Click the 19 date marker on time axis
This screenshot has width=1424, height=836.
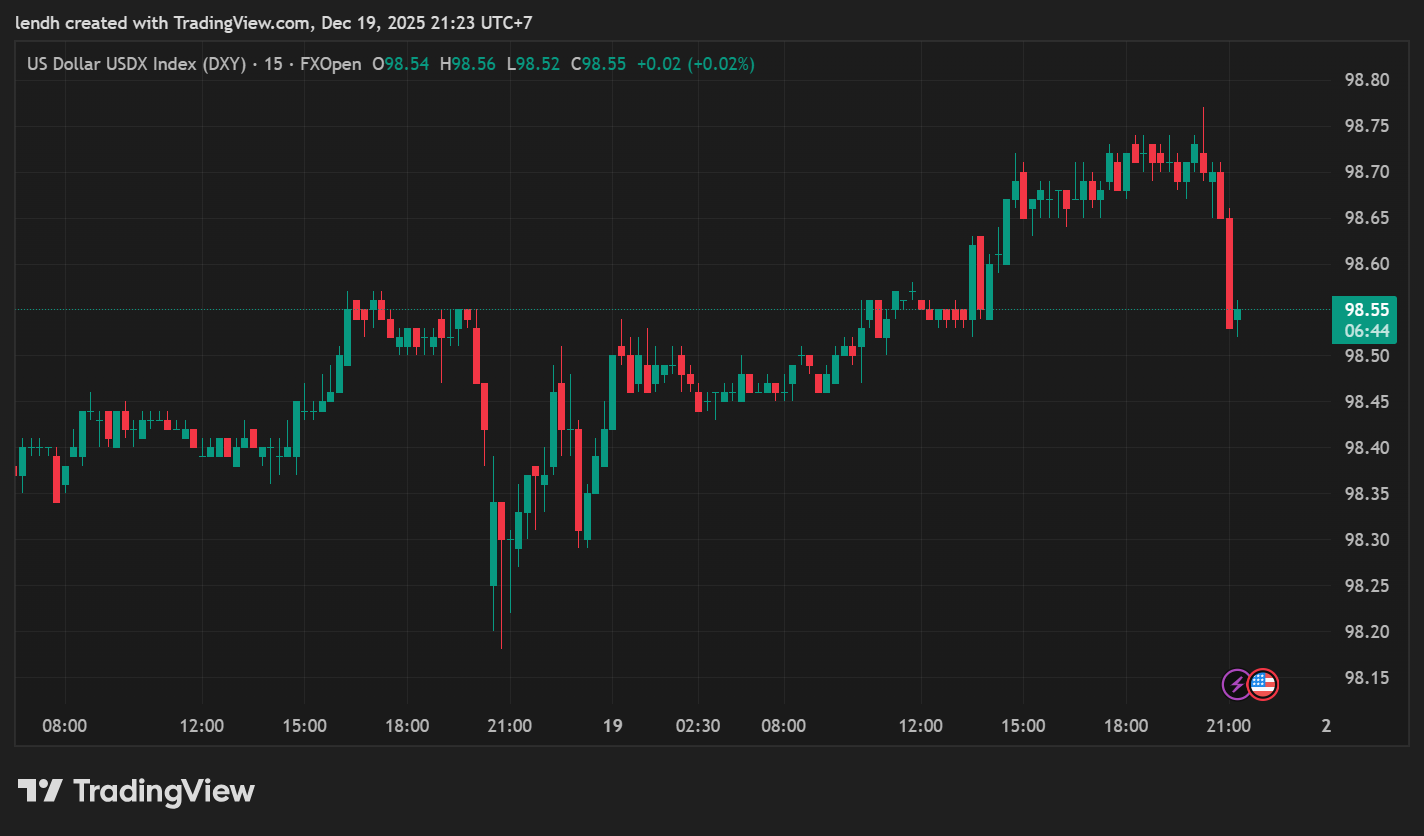(613, 726)
